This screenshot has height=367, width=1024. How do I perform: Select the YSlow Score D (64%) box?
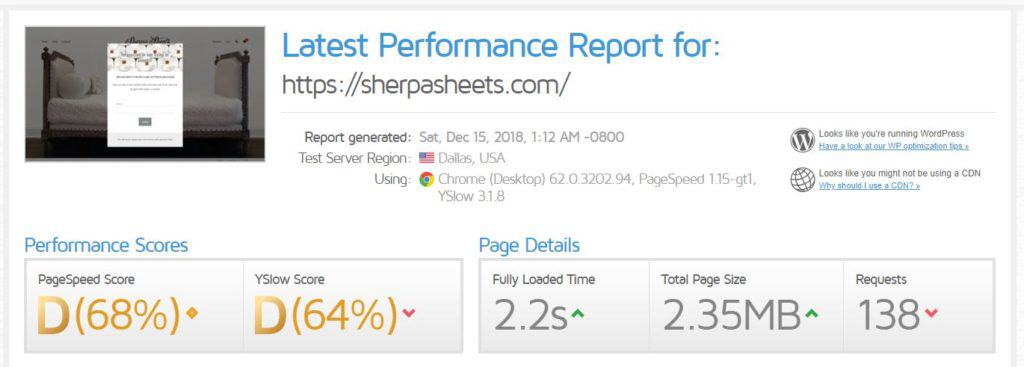pyautogui.click(x=353, y=306)
